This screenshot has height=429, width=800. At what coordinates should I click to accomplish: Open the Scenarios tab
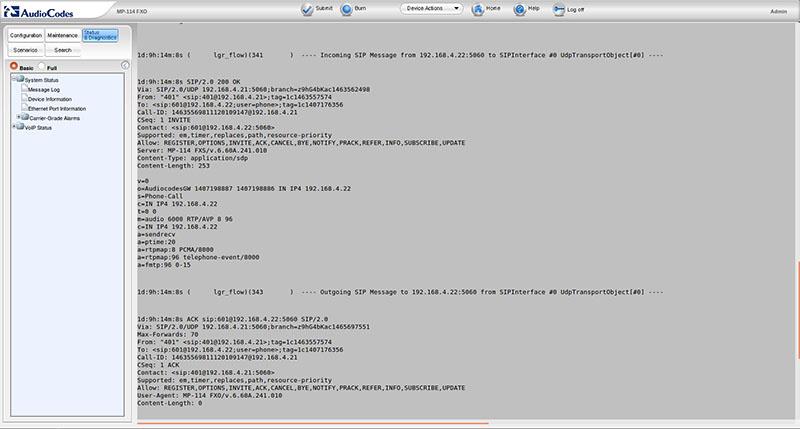point(26,50)
